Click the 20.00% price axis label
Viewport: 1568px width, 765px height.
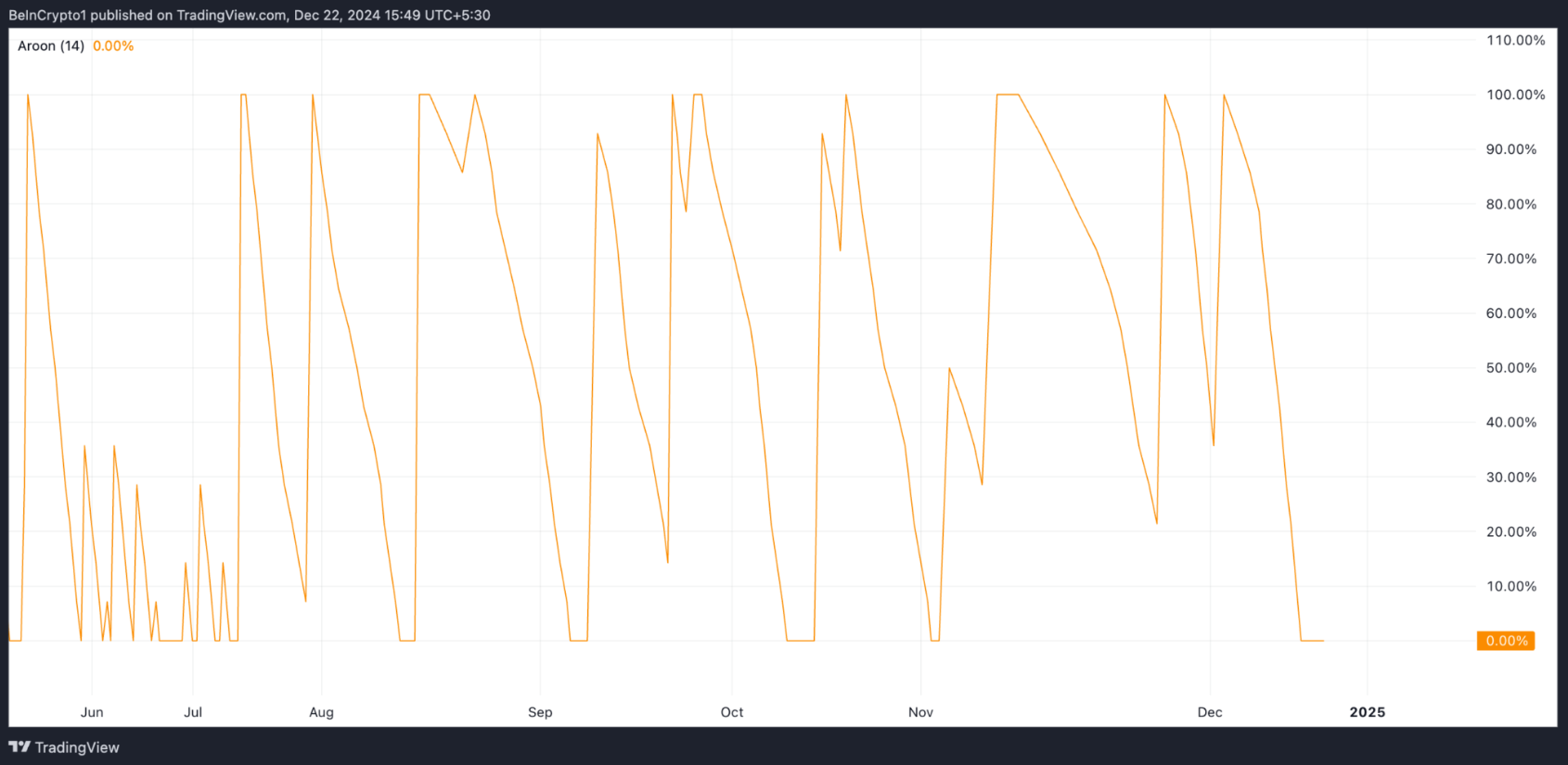pos(1511,531)
